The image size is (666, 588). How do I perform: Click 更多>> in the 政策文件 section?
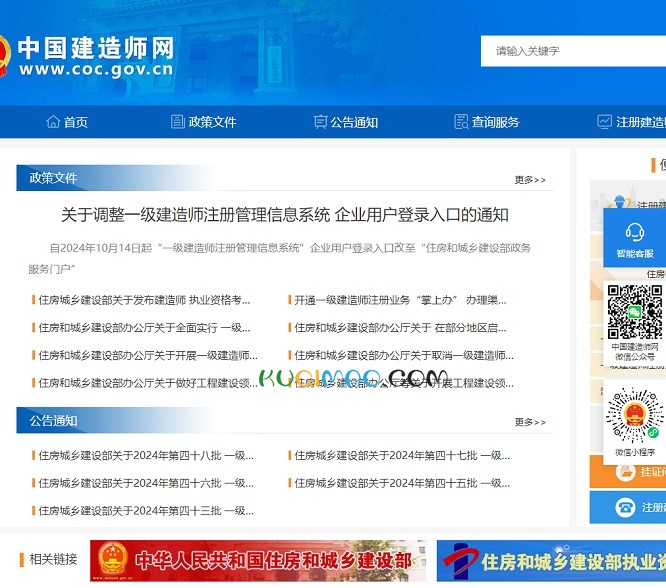(530, 180)
